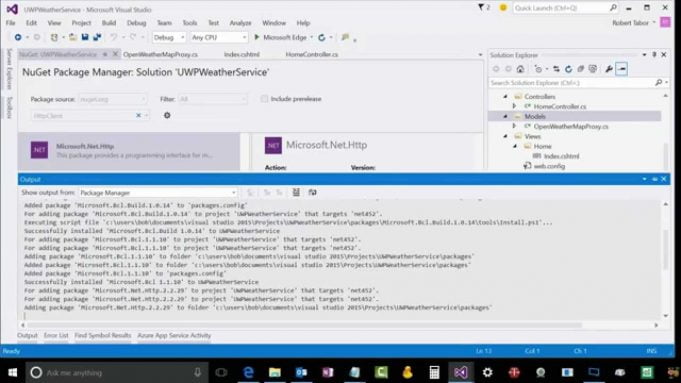Screen dimensions: 681x383
Task: Open the Debug configuration dropdown
Action: [x=169, y=38]
